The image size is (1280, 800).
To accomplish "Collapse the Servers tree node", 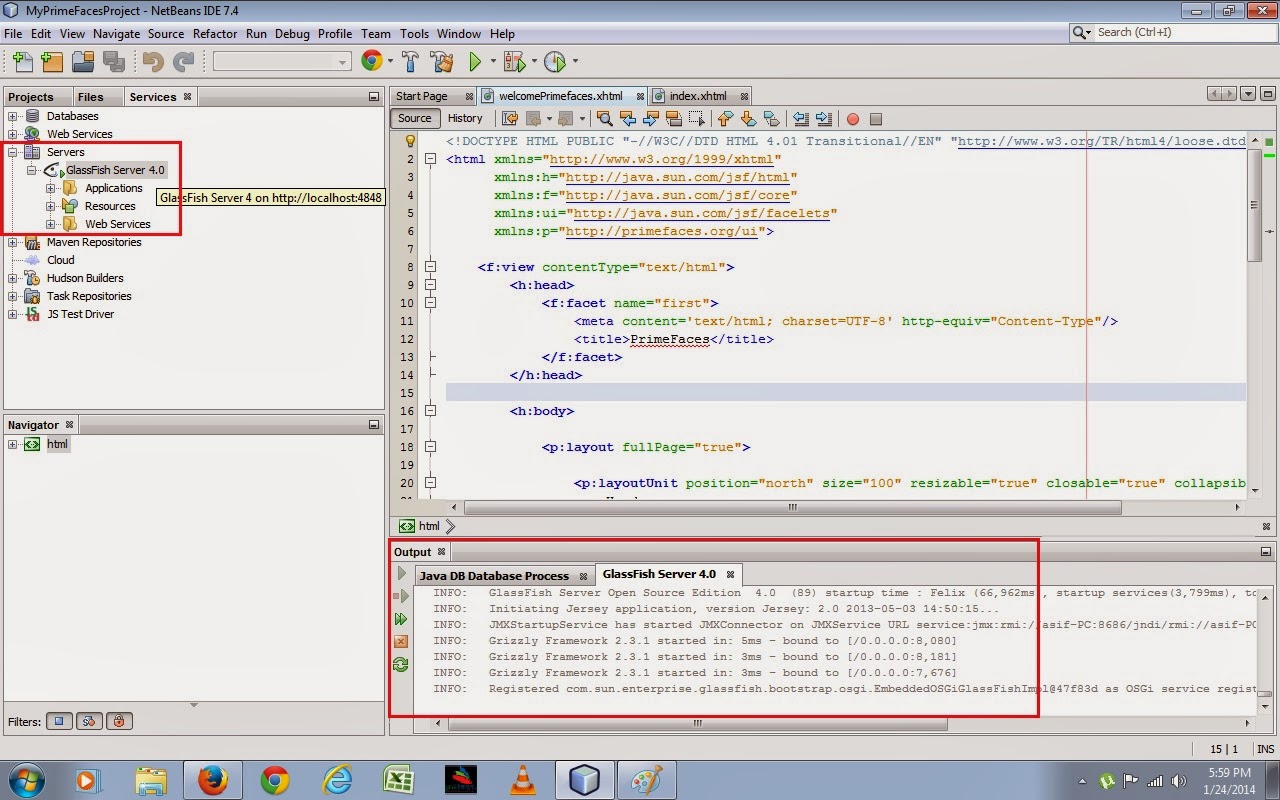I will 13,152.
